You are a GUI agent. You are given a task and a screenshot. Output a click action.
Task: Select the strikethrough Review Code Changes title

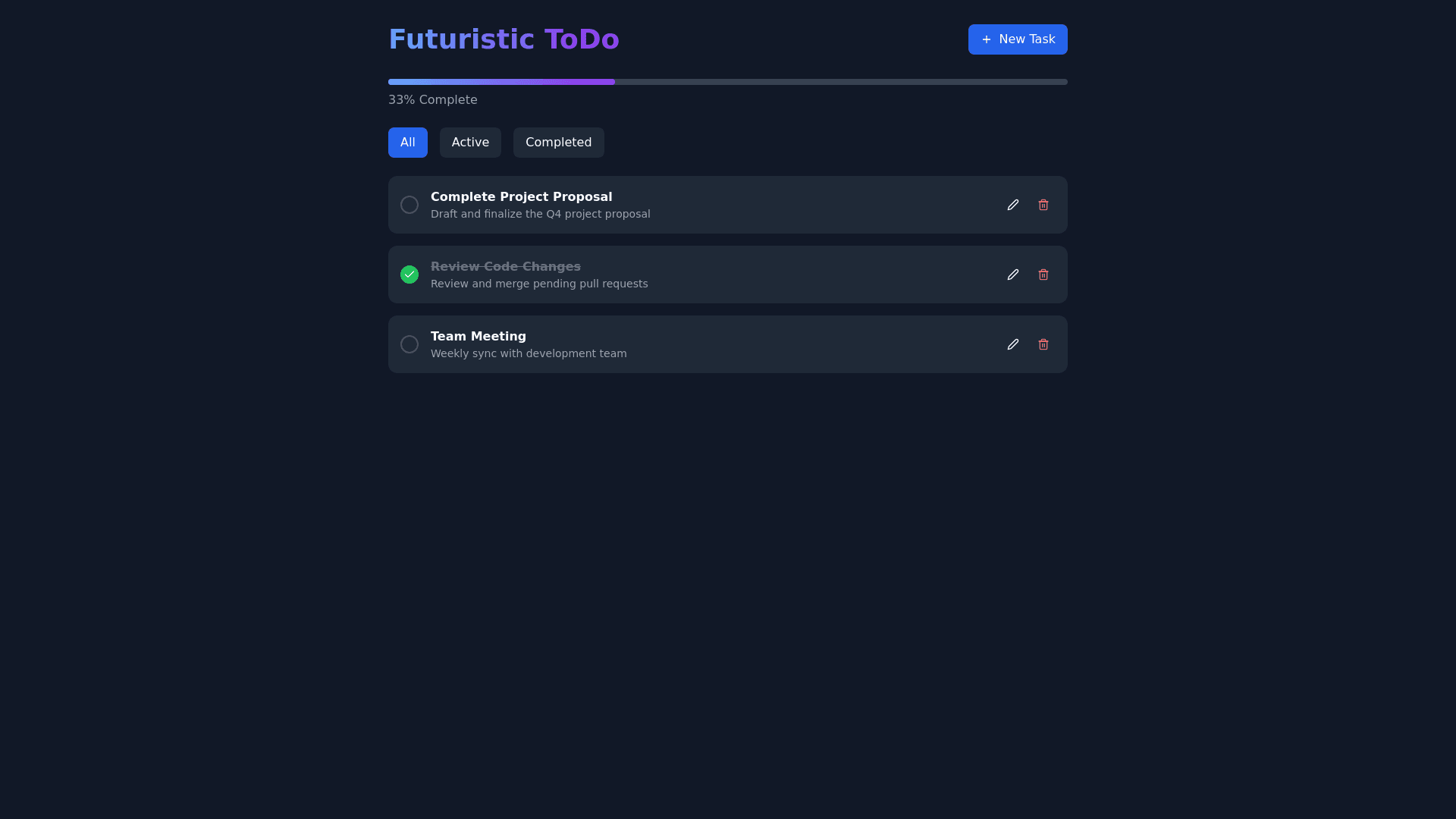[505, 267]
